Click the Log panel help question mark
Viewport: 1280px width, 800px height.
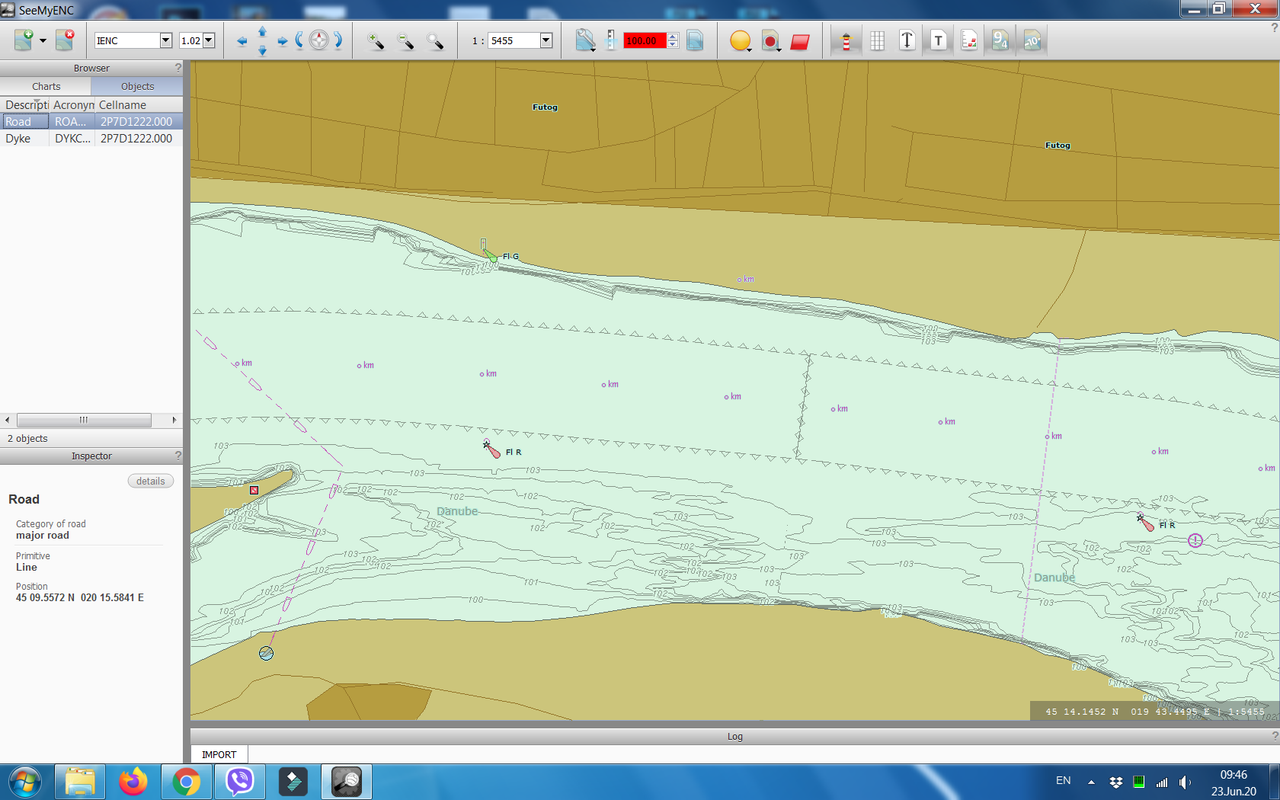point(1273,736)
